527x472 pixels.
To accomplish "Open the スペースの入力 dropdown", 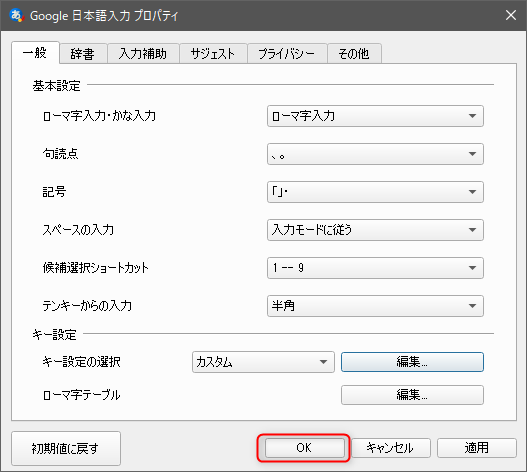I will click(375, 230).
